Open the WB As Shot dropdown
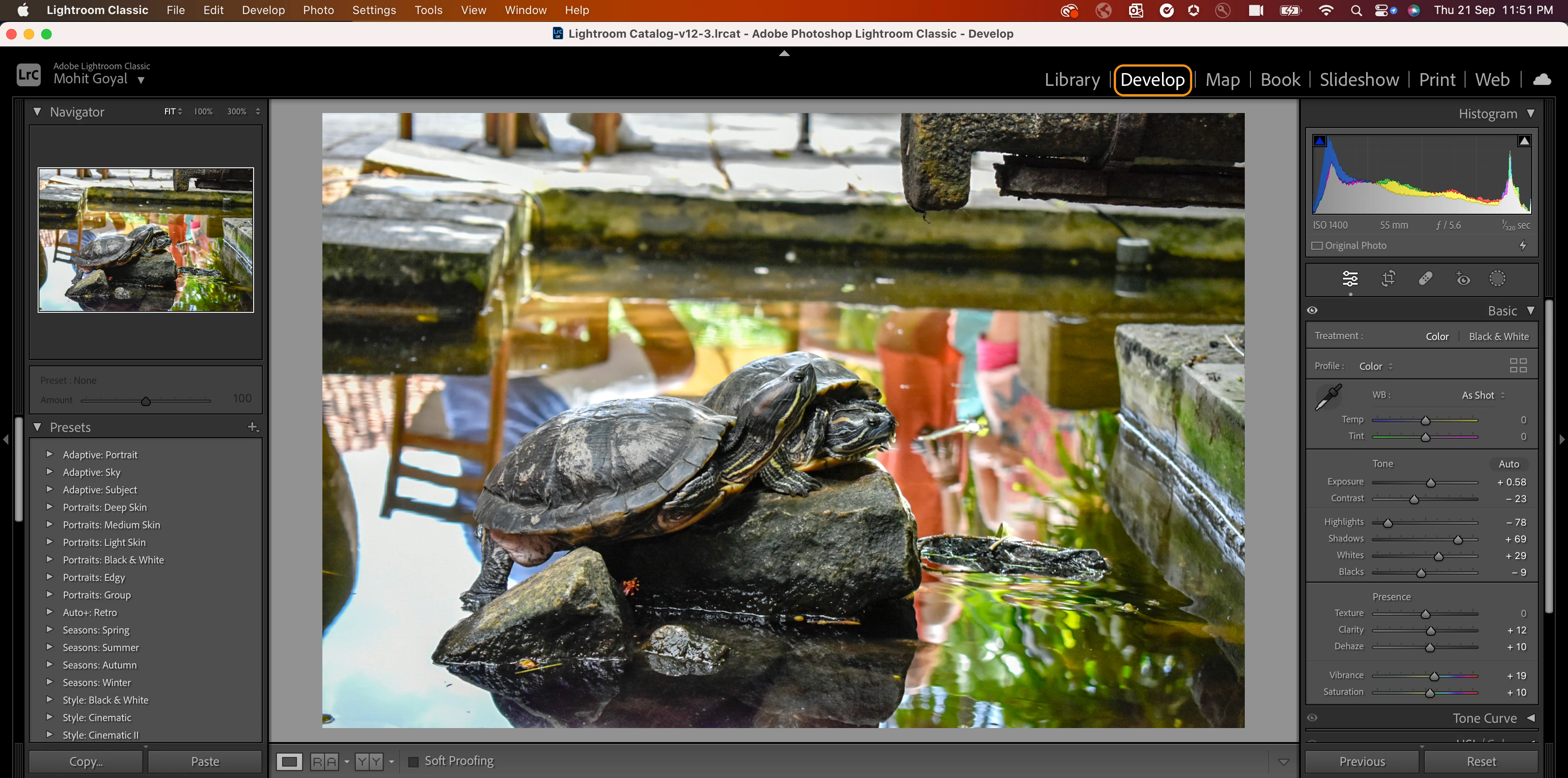The height and width of the screenshot is (778, 1568). click(1483, 395)
